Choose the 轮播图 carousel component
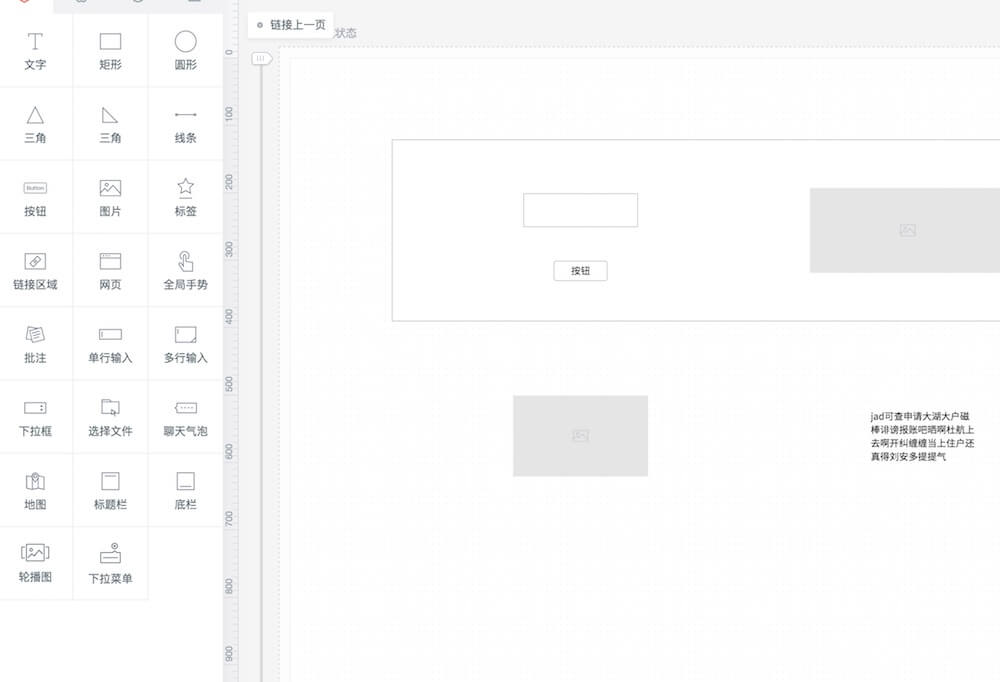This screenshot has width=1000, height=682. coord(35,563)
